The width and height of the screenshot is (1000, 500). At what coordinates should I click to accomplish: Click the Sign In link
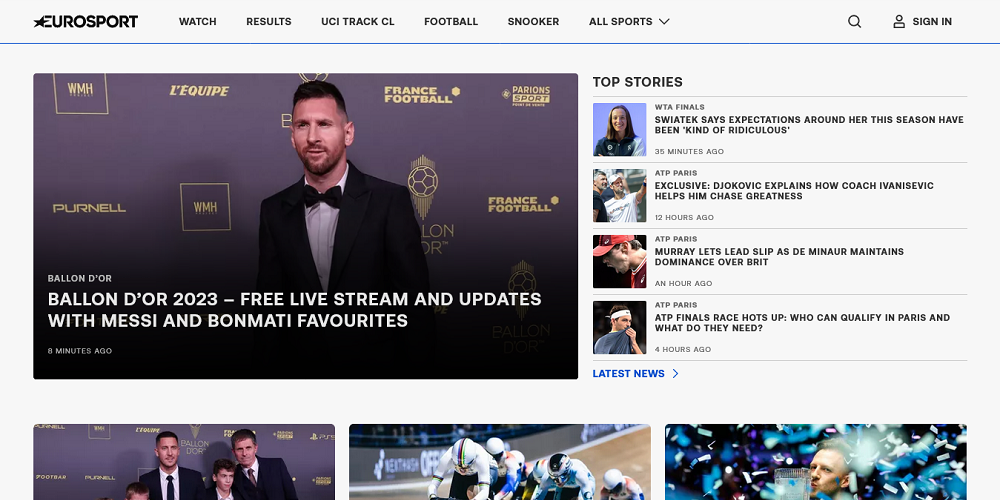point(932,22)
